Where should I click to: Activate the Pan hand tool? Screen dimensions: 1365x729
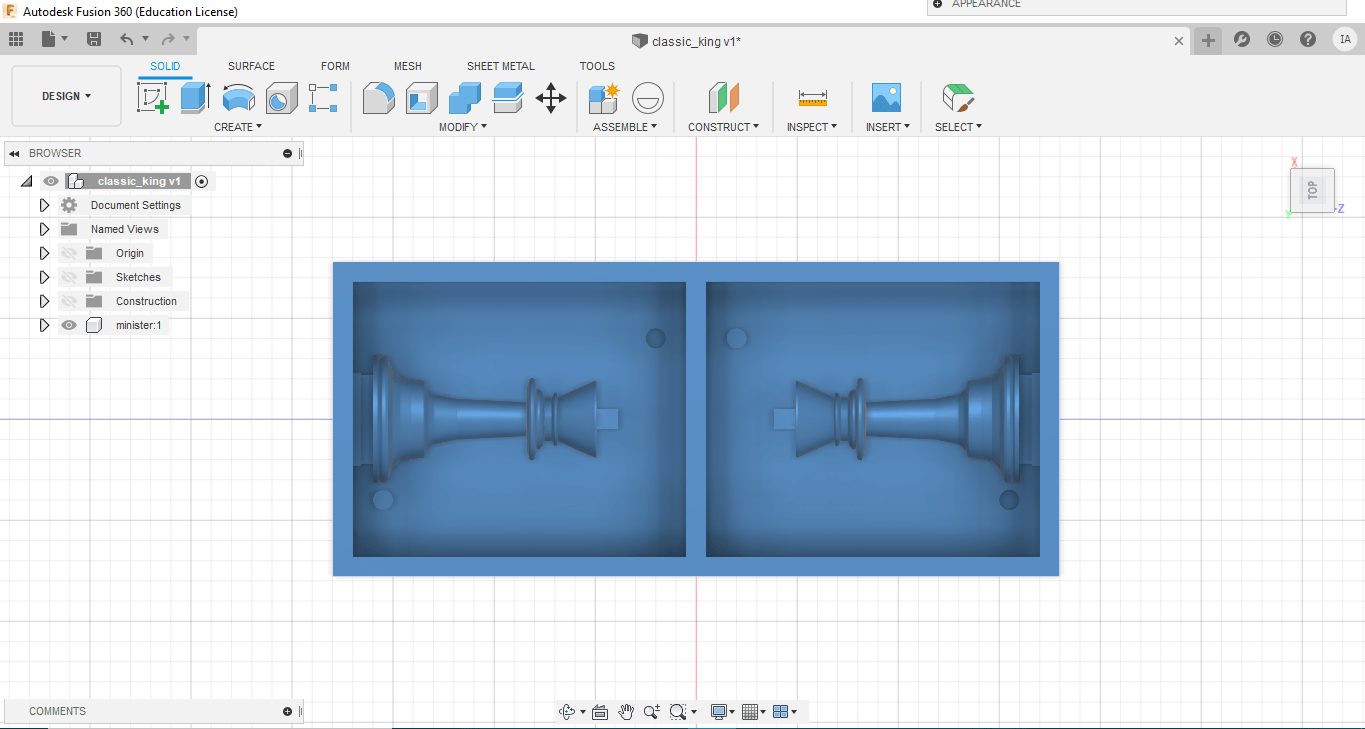[x=626, y=712]
